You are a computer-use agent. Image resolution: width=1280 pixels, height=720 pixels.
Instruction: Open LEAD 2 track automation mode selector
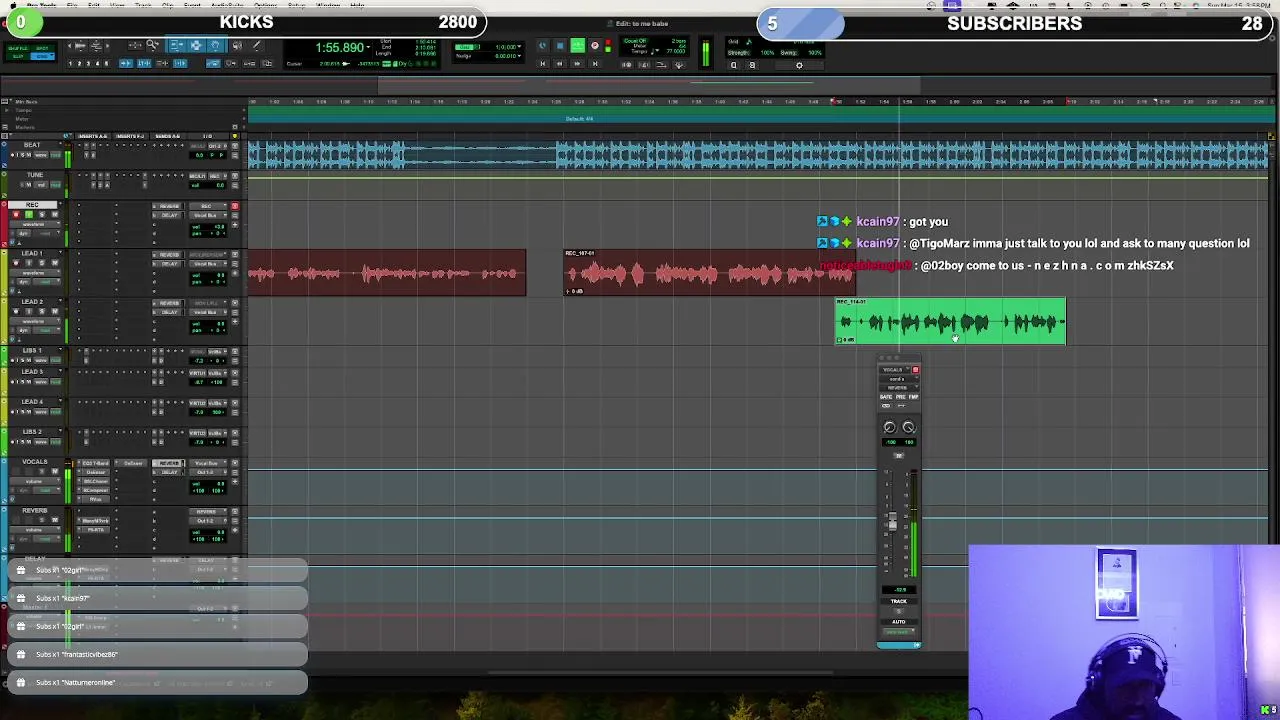tap(47, 330)
